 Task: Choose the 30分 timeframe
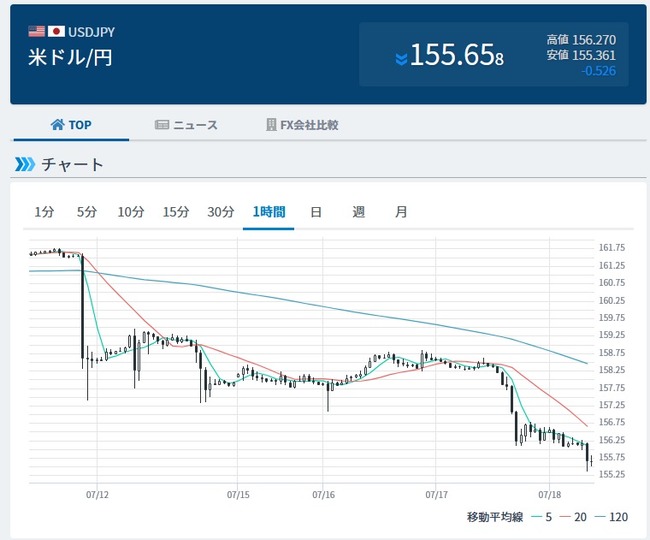(x=220, y=212)
